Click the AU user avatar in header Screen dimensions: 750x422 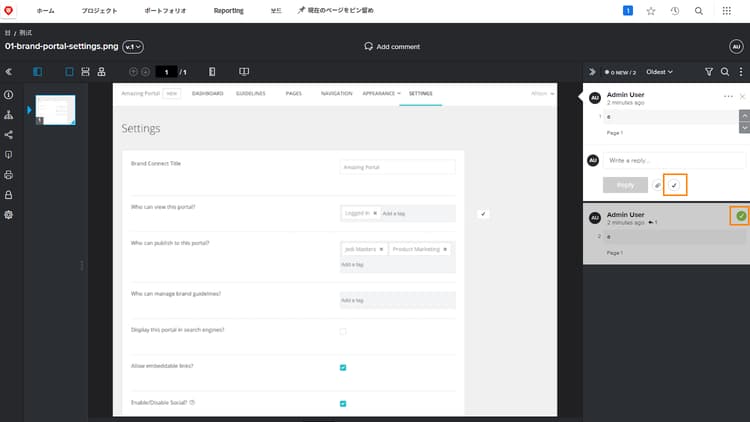(736, 46)
